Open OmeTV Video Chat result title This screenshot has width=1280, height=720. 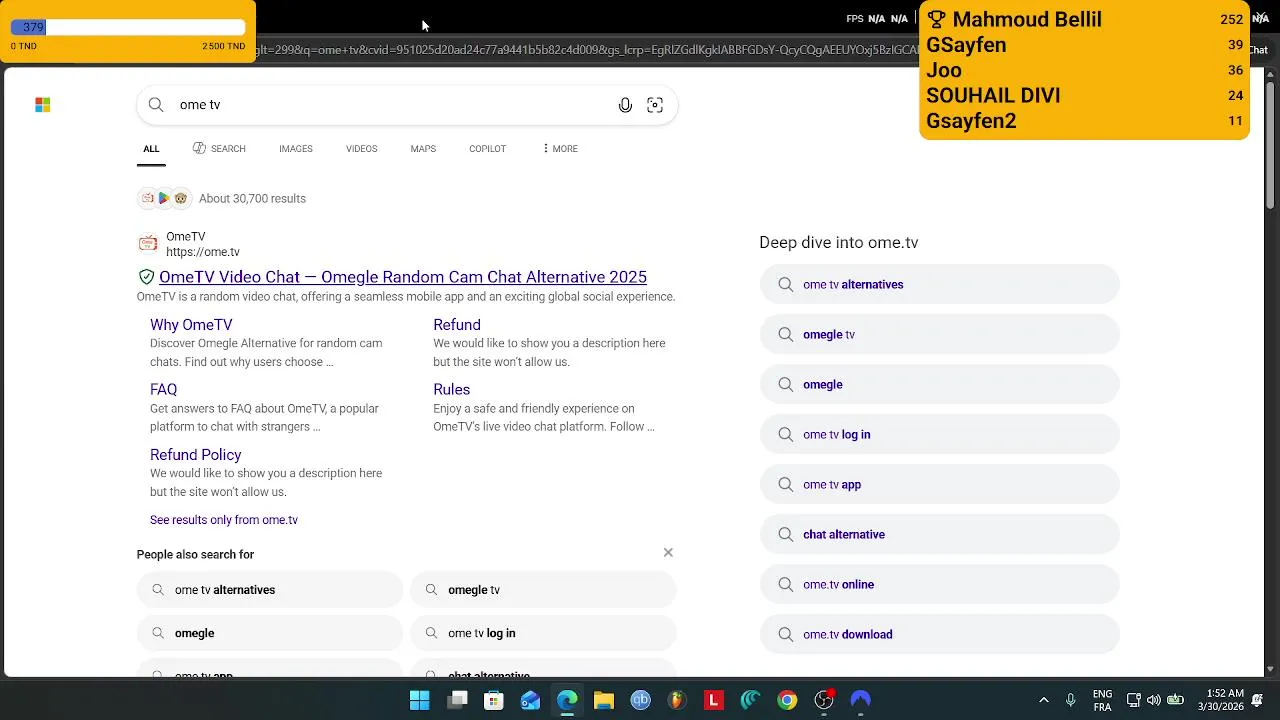click(403, 277)
